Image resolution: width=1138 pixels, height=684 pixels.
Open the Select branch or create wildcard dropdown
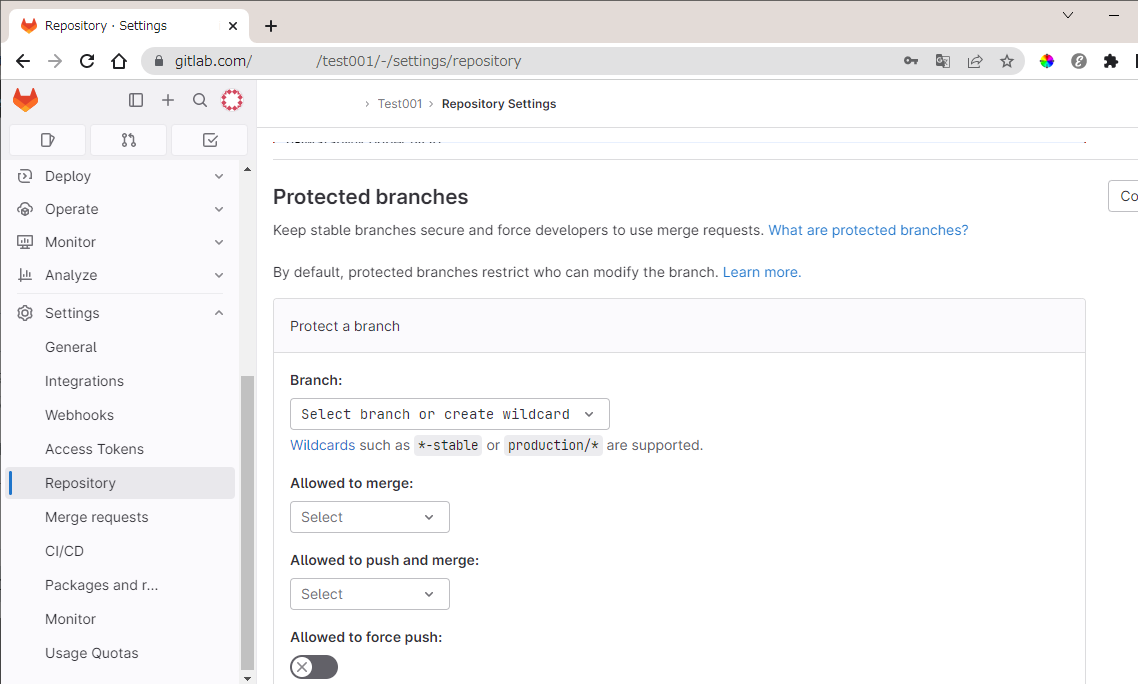tap(449, 413)
